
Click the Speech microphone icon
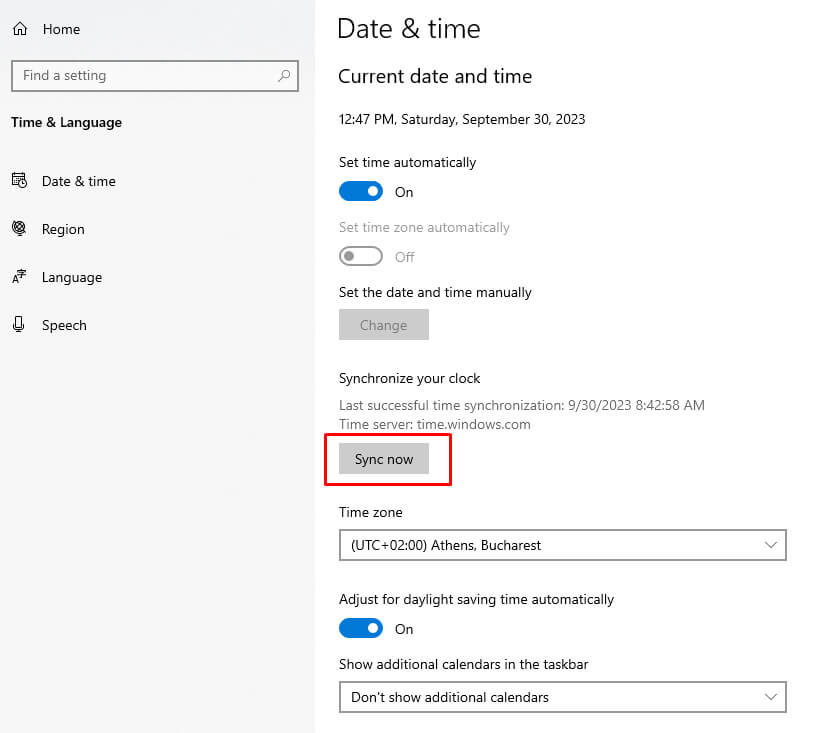(19, 325)
